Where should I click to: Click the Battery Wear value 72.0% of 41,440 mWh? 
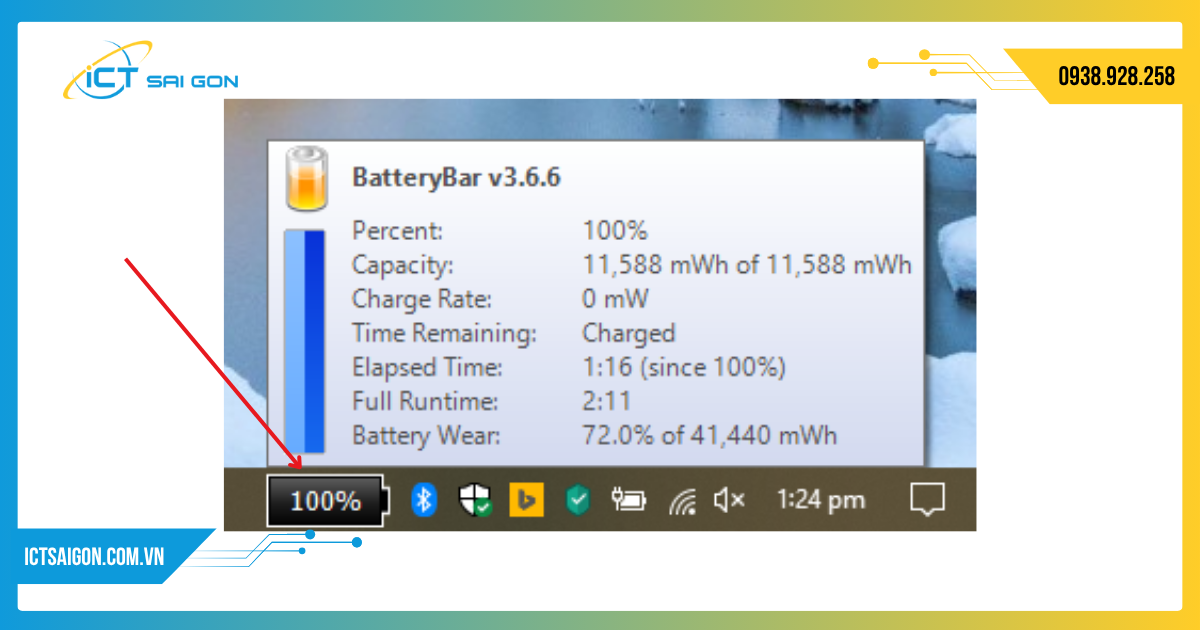tap(710, 436)
